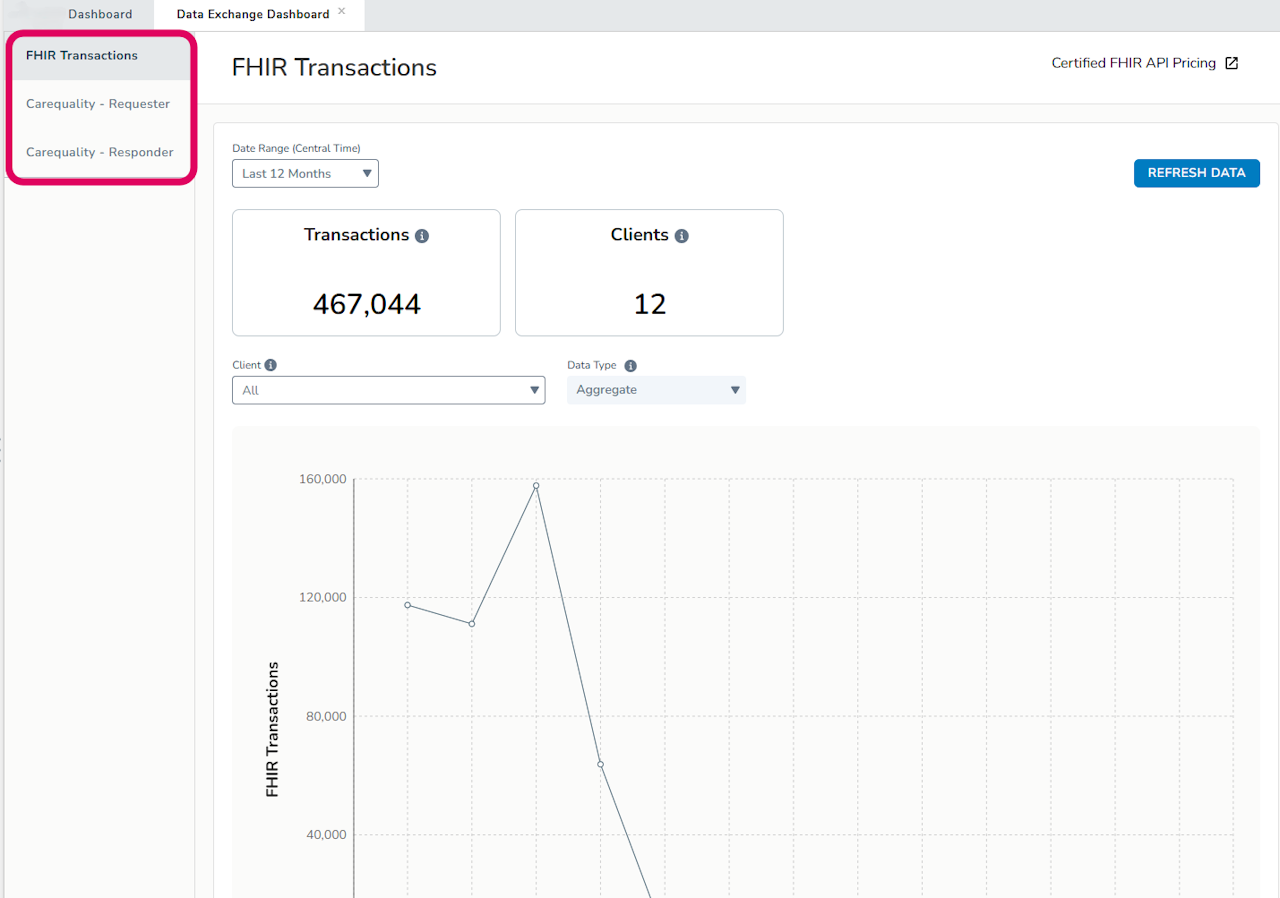Go to Carequality - Requester
Image resolution: width=1280 pixels, height=898 pixels.
pos(99,104)
